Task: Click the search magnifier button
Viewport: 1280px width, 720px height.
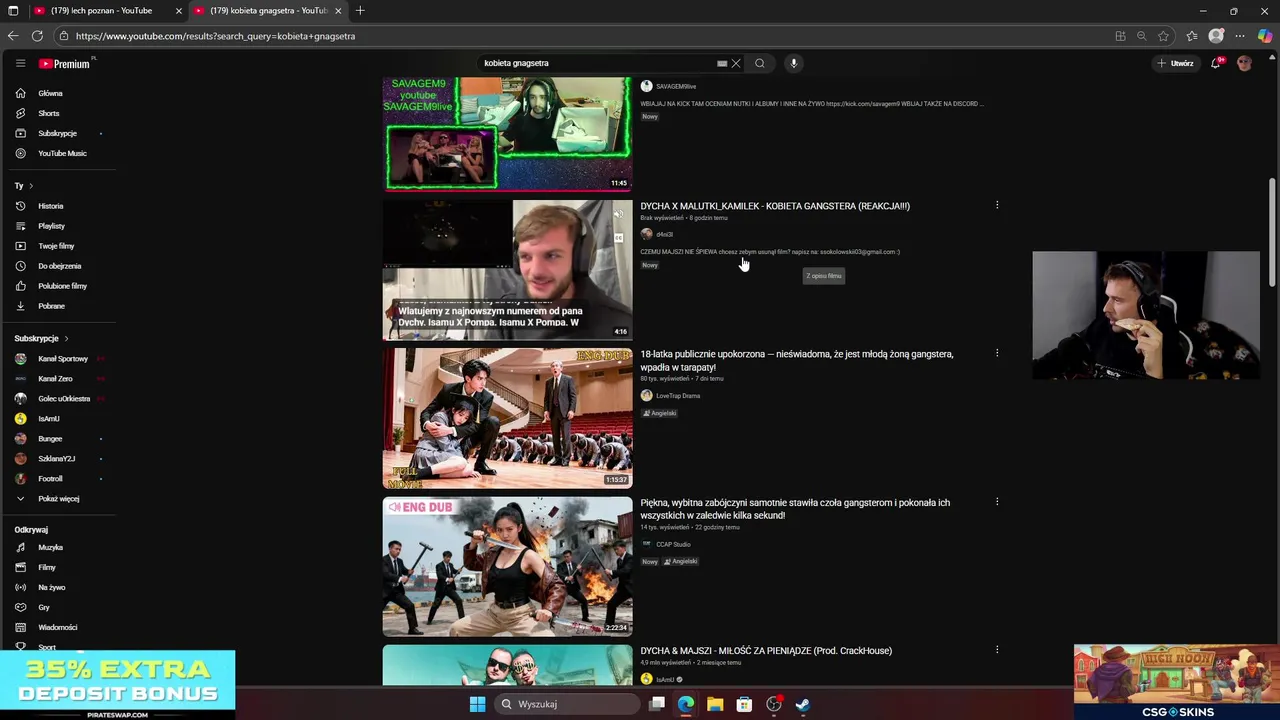Action: (760, 63)
